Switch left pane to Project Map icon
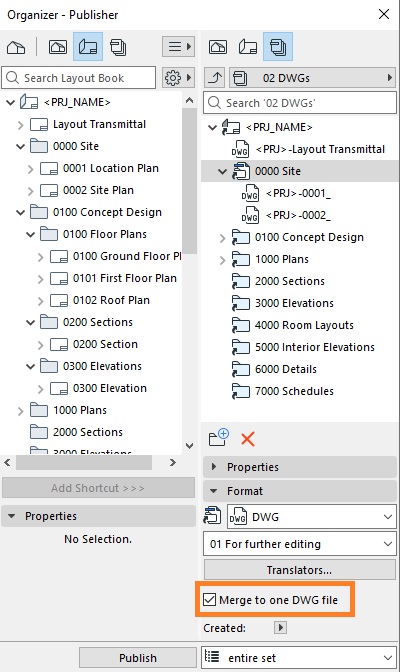This screenshot has width=400, height=672. pos(16,47)
